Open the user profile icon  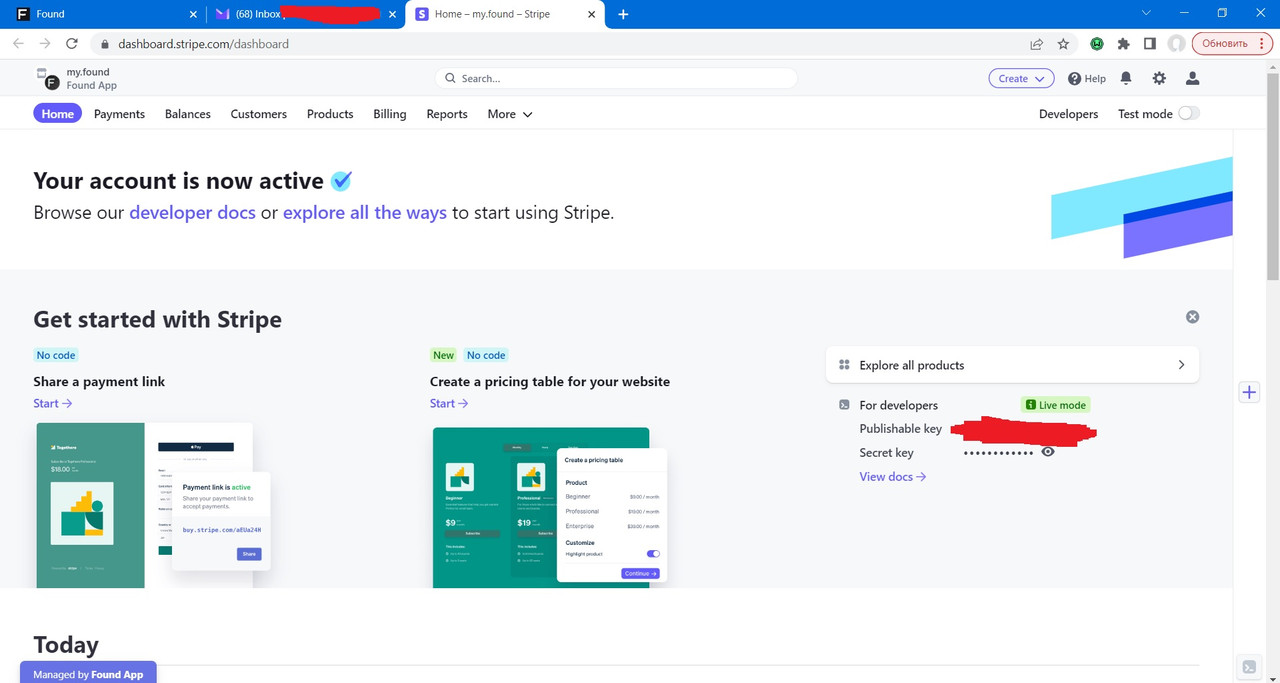click(x=1192, y=78)
